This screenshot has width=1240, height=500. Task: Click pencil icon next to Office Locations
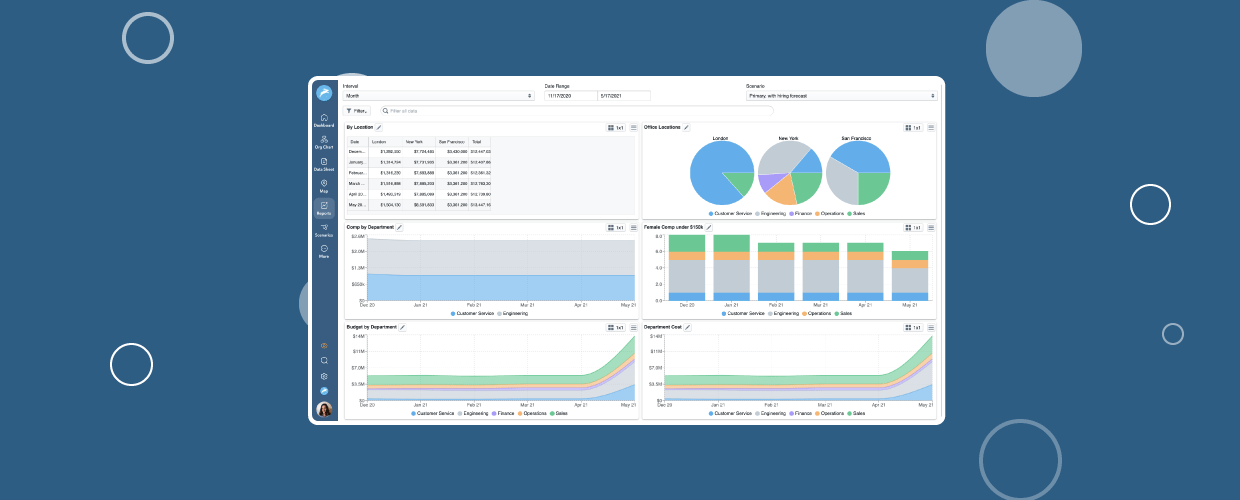[x=686, y=128]
